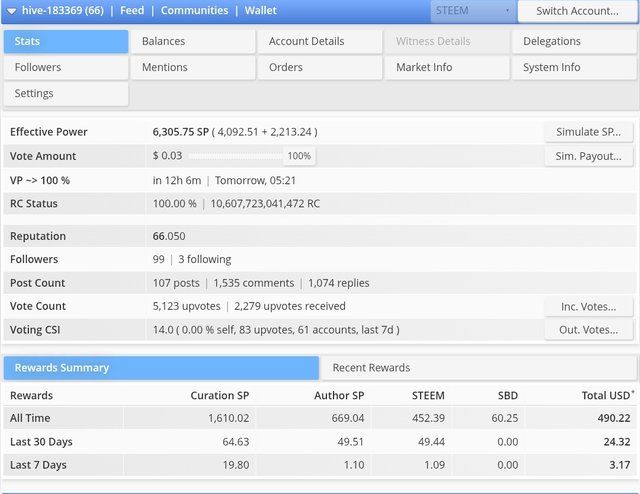Screen dimensions: 640x494
Task: Select the Last 7 Days total 3.17
Action: tap(620, 465)
